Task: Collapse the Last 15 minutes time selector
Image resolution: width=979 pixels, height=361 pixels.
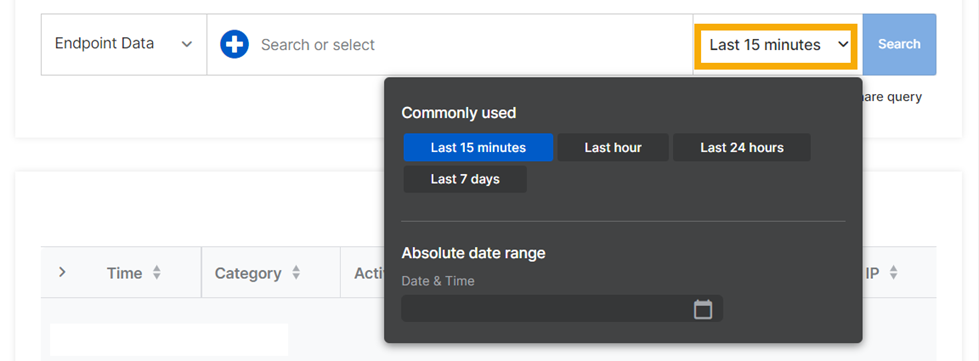Action: pyautogui.click(x=778, y=45)
